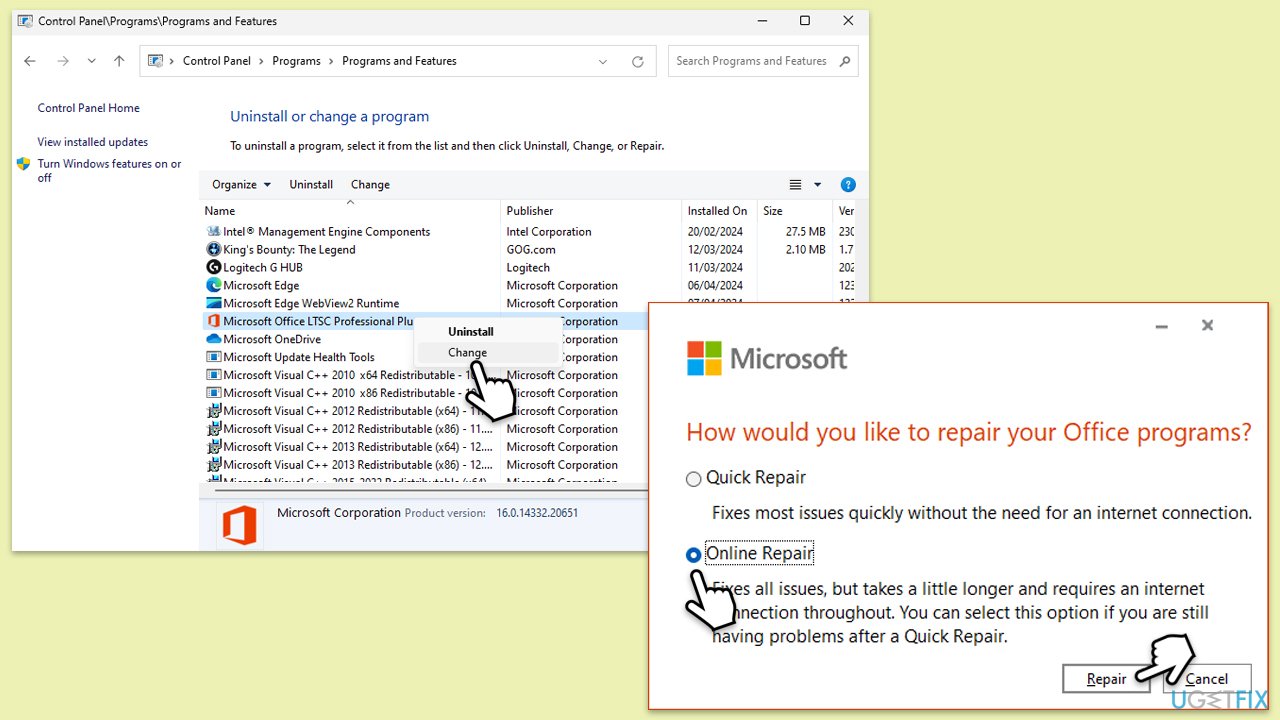Click the Repair button in Office dialog
The width and height of the screenshot is (1280, 720).
(x=1106, y=679)
